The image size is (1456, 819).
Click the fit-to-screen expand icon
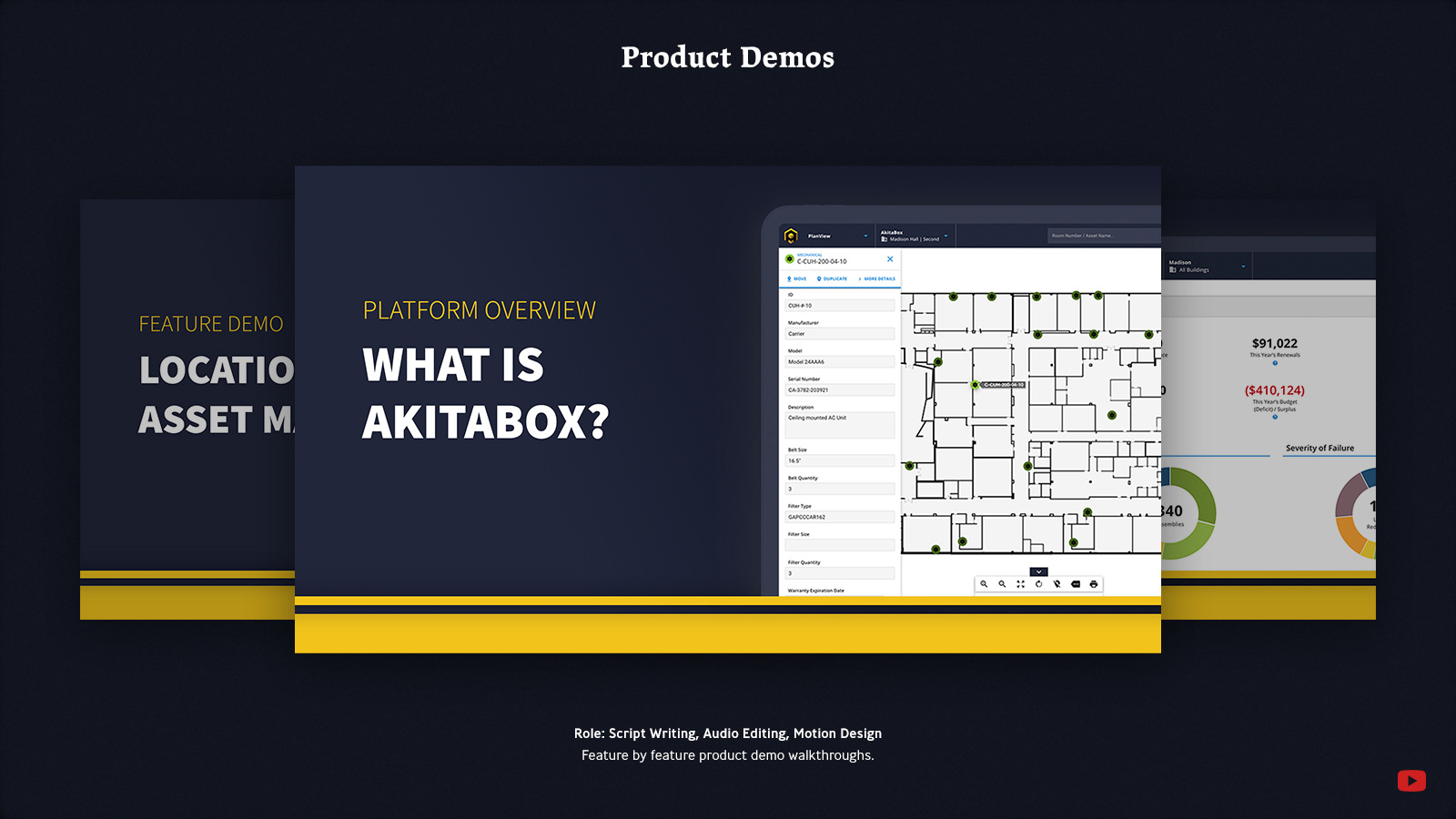pyautogui.click(x=1020, y=584)
